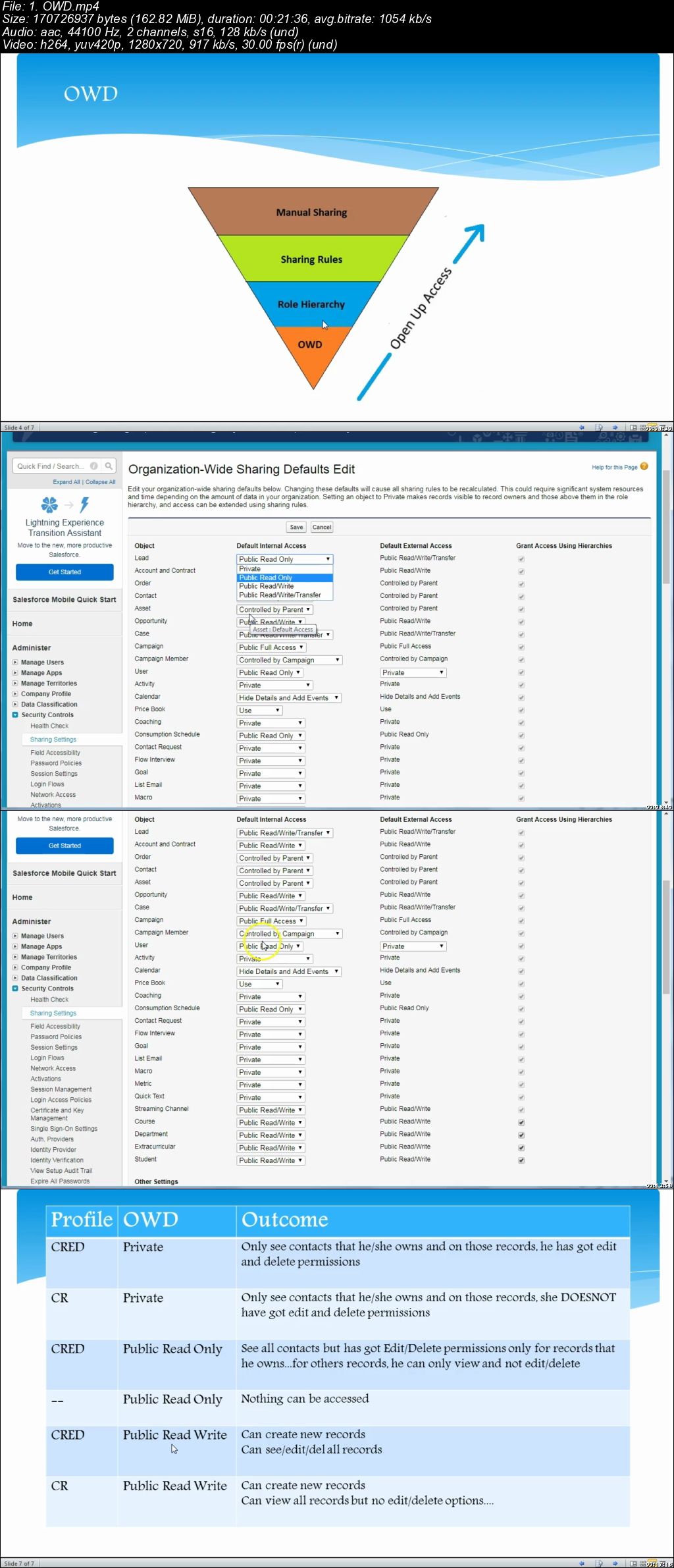674x1568 pixels.
Task: Open Extracurricular Default Internal Access dropdown
Action: [271, 1148]
